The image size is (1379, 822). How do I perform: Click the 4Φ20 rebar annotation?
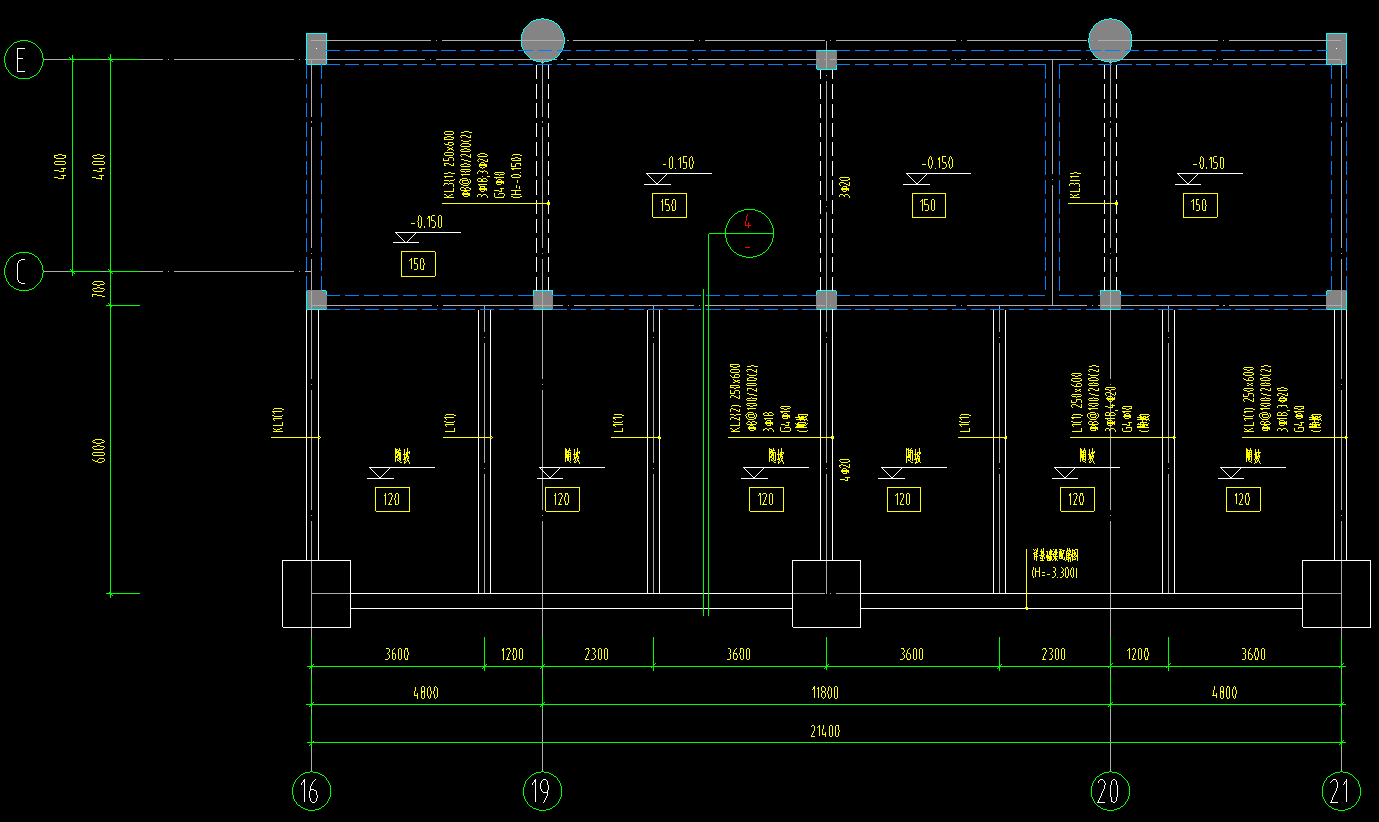(x=844, y=470)
